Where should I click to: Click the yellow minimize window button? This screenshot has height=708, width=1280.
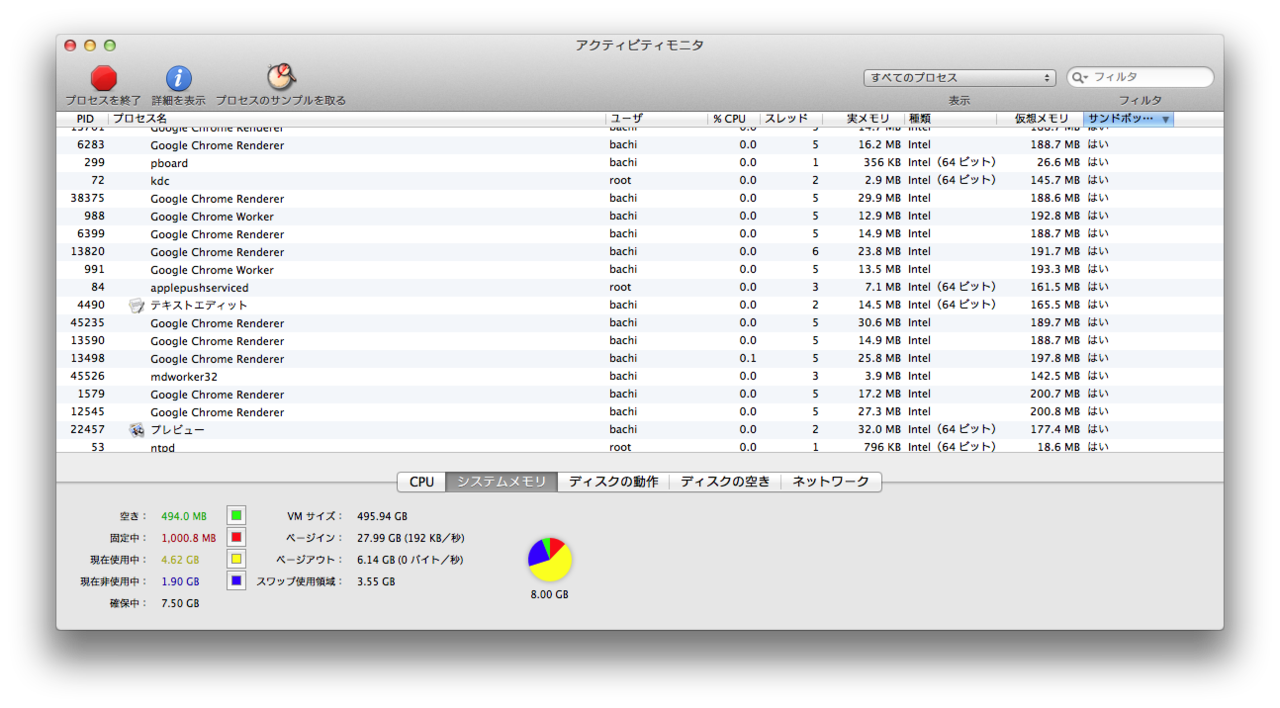pyautogui.click(x=90, y=46)
